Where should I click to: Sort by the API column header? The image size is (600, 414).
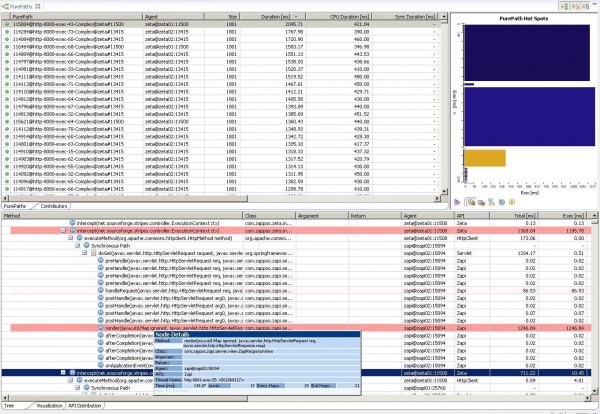coord(471,216)
